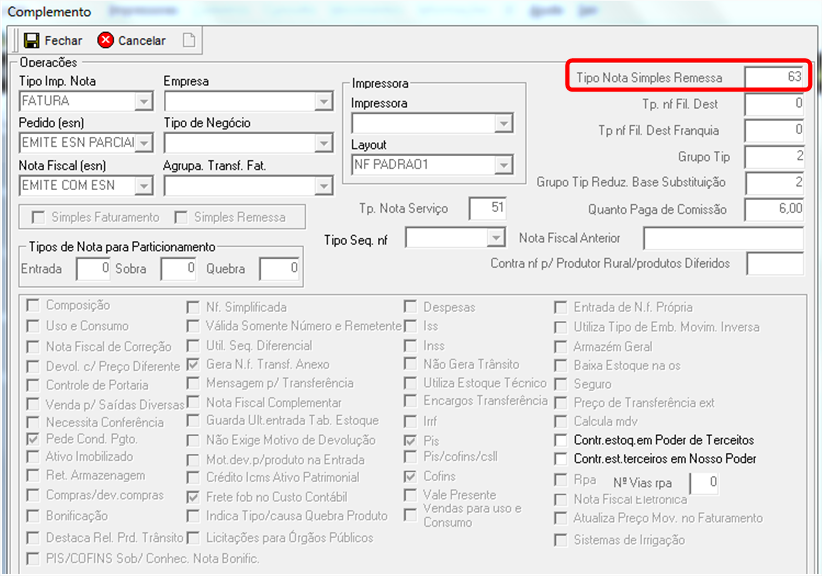The width and height of the screenshot is (822, 576).
Task: Toggle Licitações para Órgãos Públicos checkbox
Action: click(193, 538)
